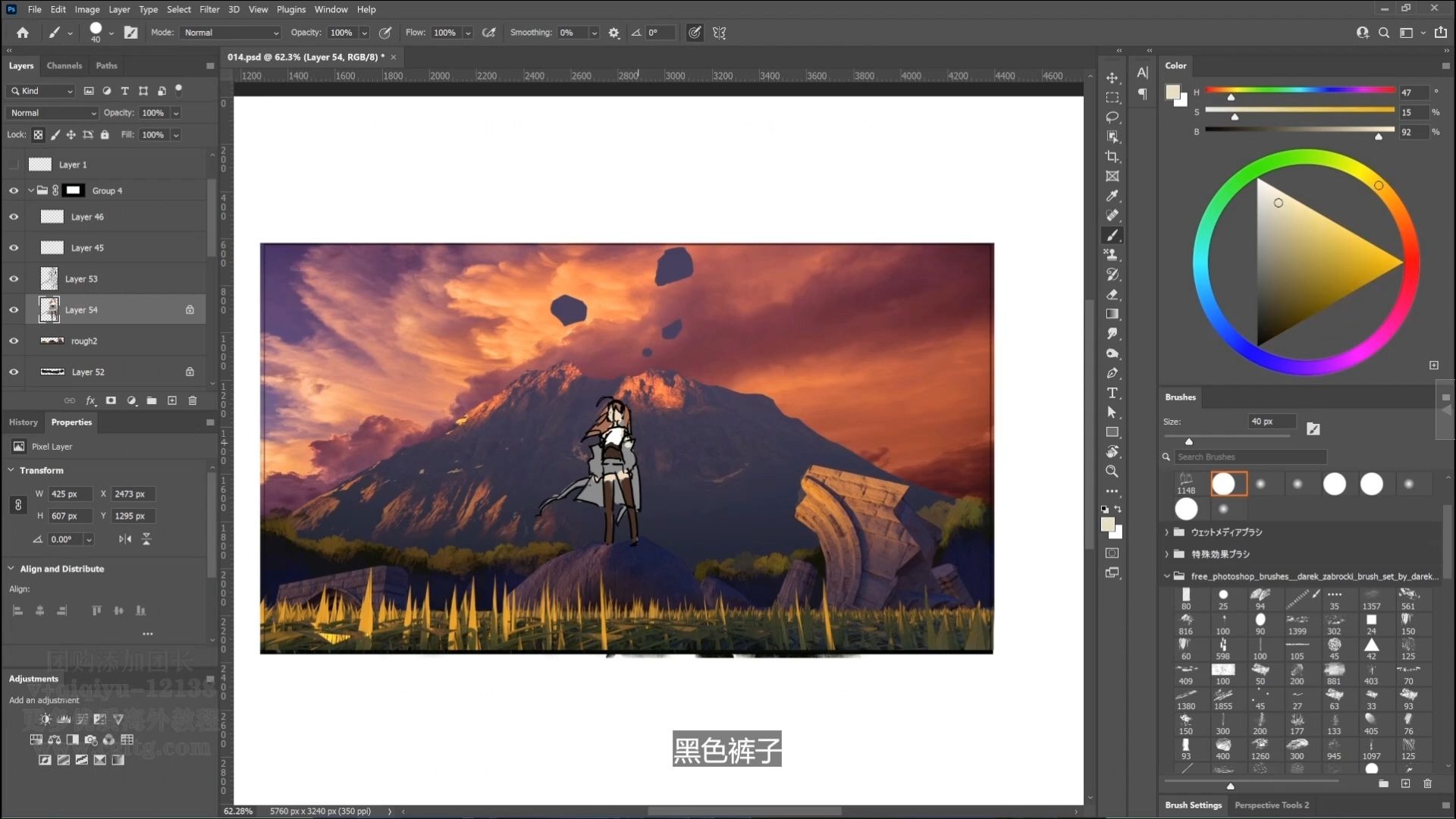Select the Crop tool
Image resolution: width=1456 pixels, height=819 pixels.
coord(1112,157)
